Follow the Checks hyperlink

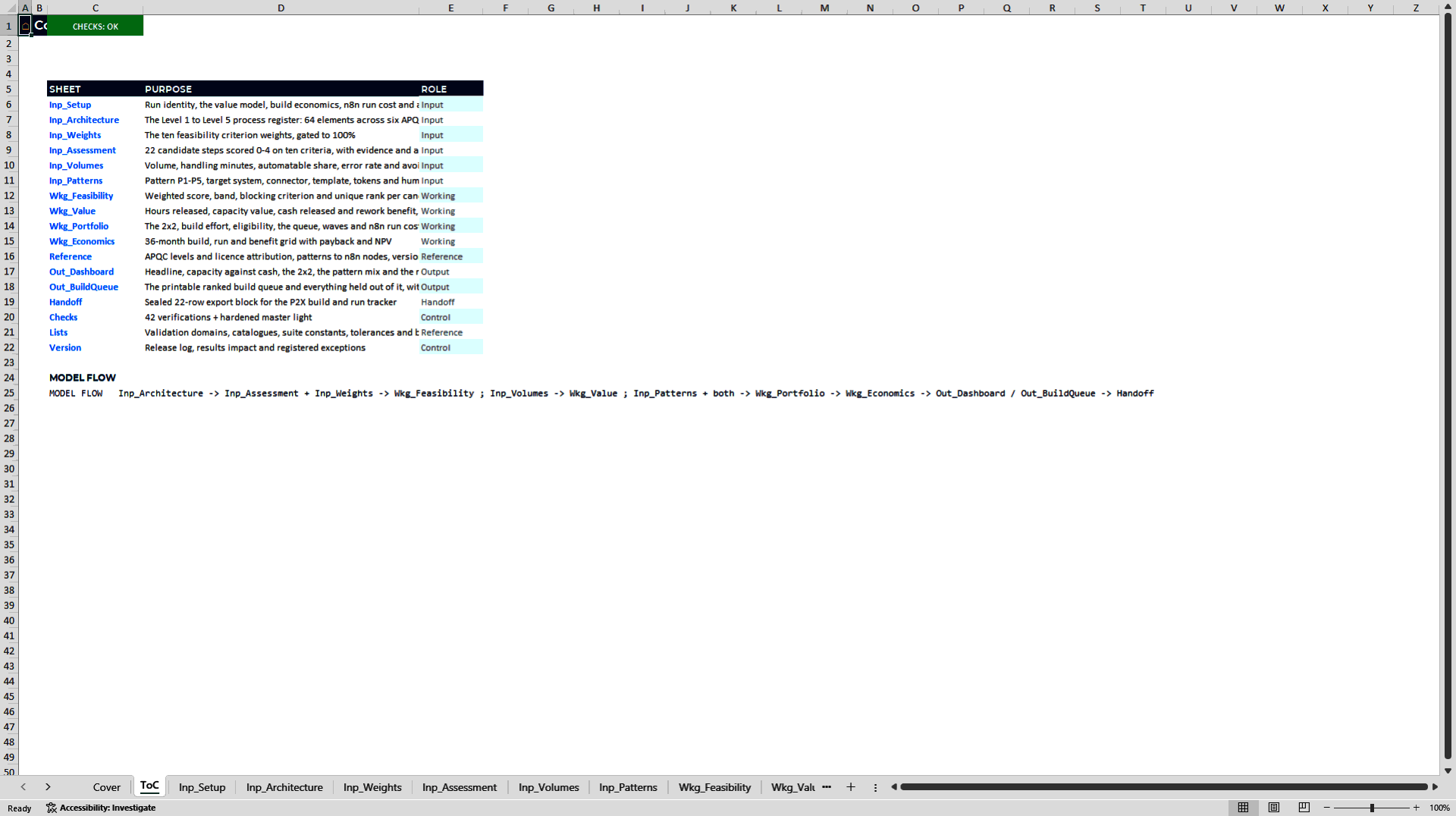tap(63, 317)
